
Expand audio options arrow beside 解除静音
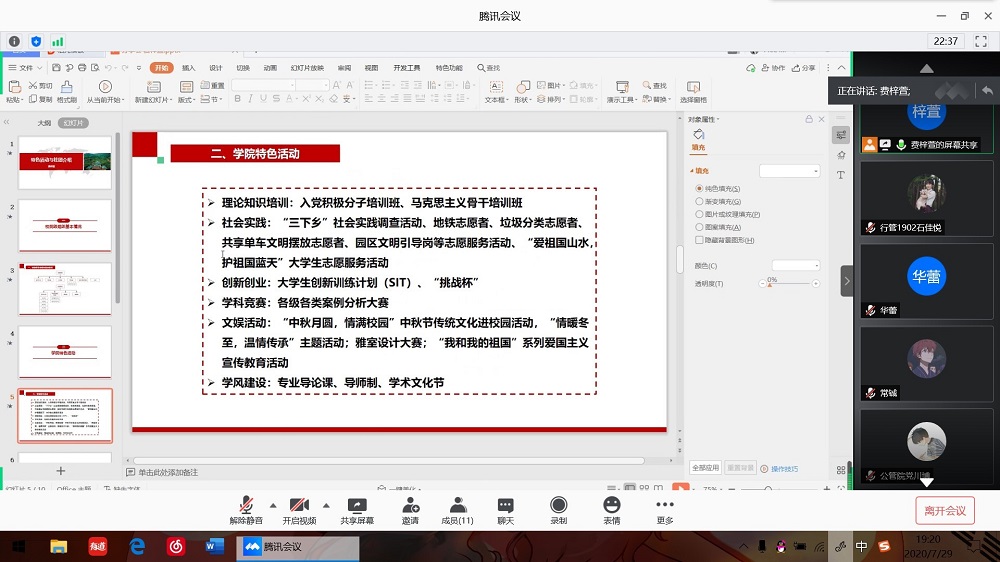pos(273,505)
